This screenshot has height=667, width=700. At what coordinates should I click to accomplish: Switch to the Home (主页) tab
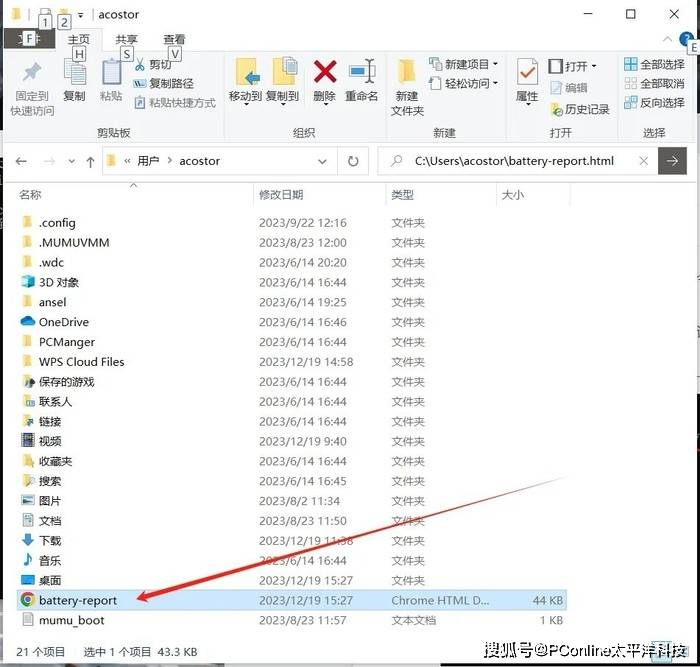79,39
